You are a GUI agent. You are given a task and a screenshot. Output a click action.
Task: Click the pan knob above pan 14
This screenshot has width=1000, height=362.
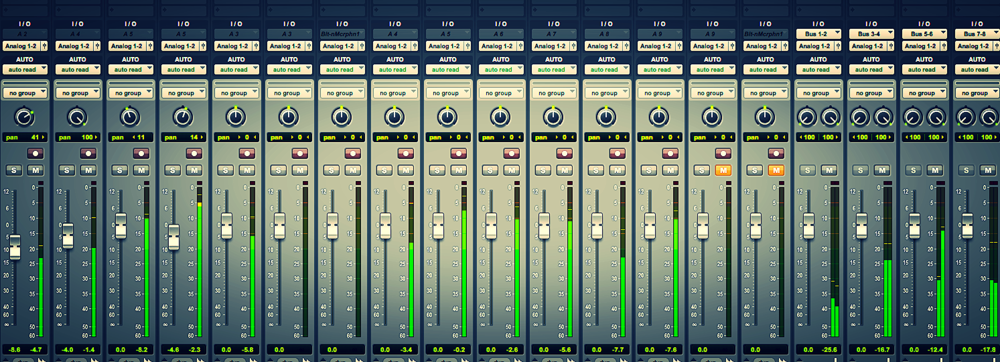183,117
